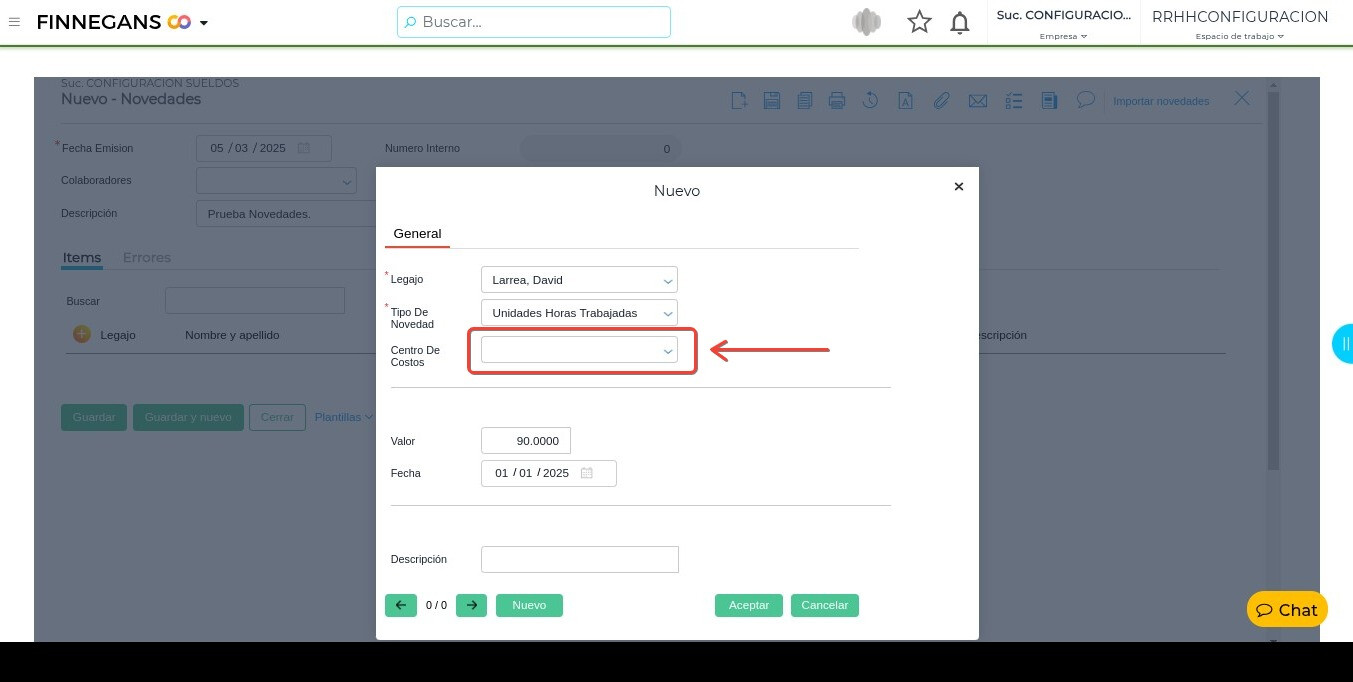The width and height of the screenshot is (1353, 682).
Task: Click the speech bubble comments icon
Action: point(1085,100)
